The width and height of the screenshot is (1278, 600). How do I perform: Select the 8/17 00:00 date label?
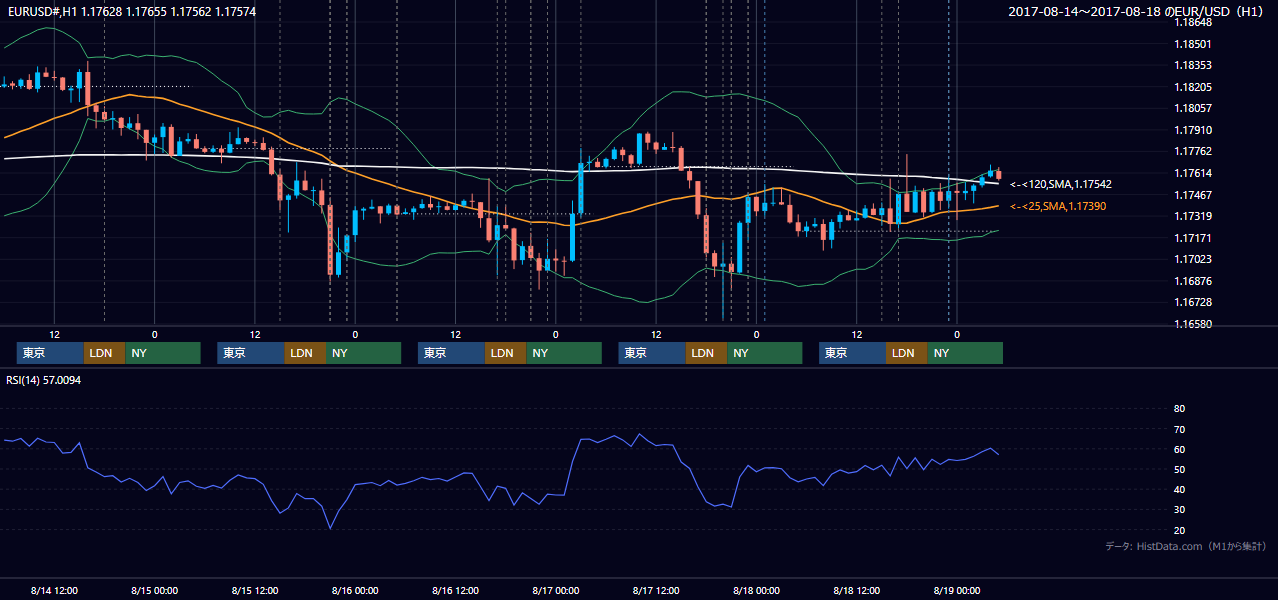click(555, 590)
